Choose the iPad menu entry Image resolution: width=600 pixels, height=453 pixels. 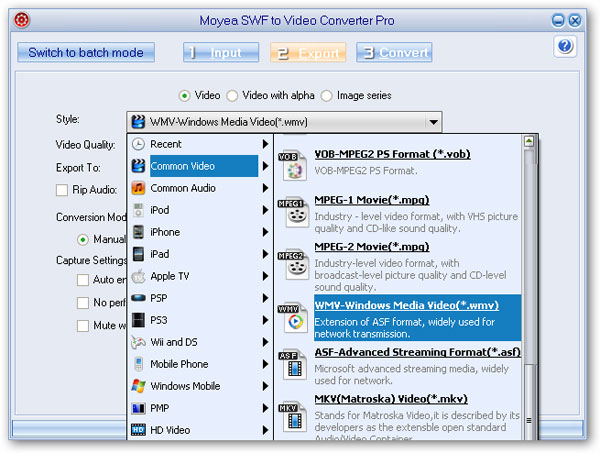200,254
